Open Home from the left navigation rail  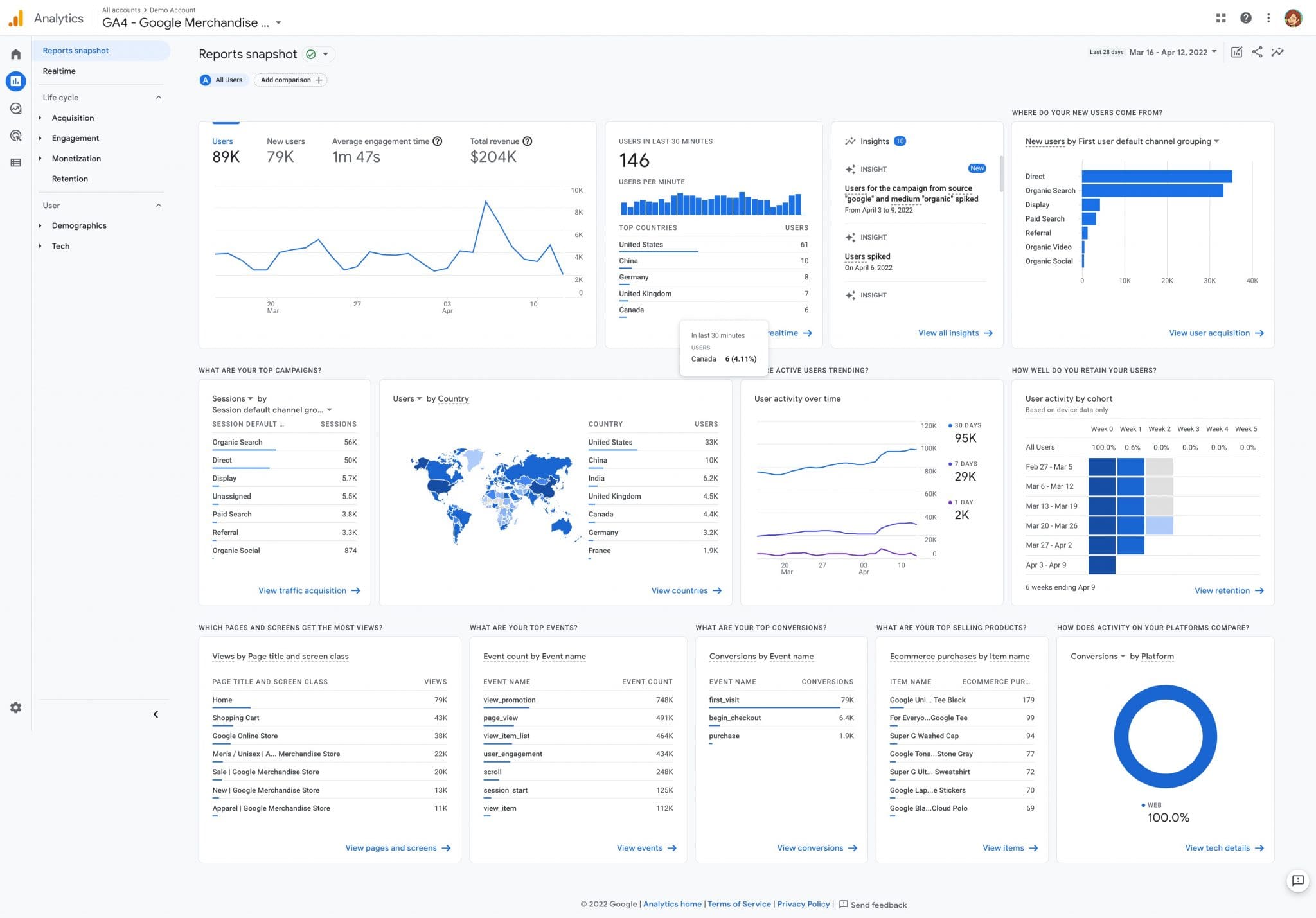(x=15, y=54)
